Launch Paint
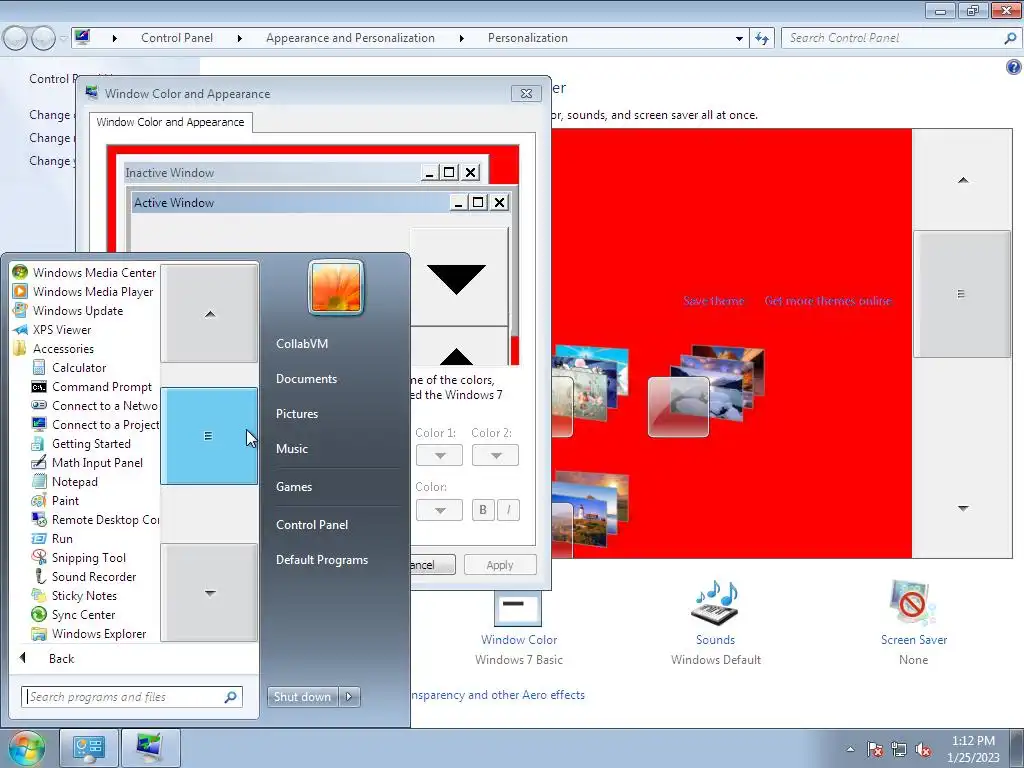Viewport: 1024px width, 768px height. pyautogui.click(x=56, y=500)
